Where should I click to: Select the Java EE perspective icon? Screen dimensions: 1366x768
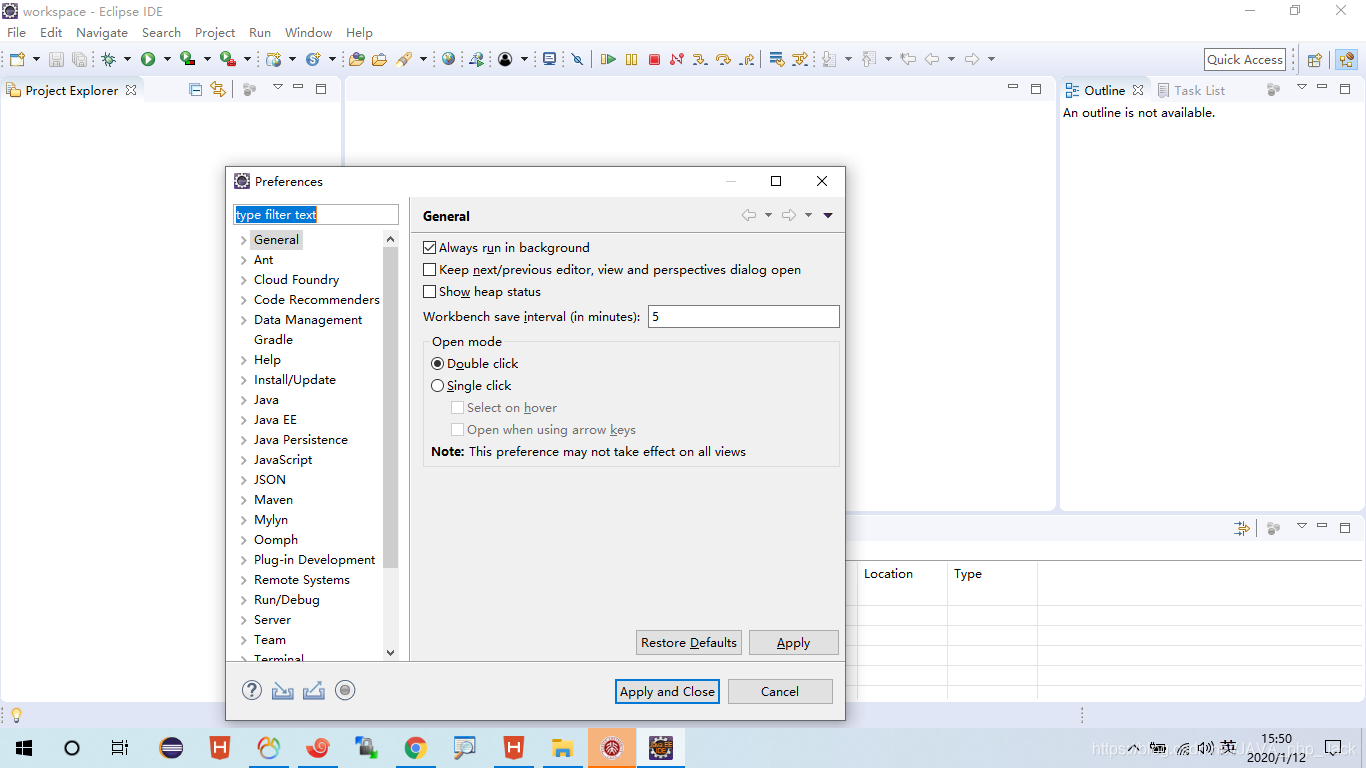click(x=1345, y=60)
